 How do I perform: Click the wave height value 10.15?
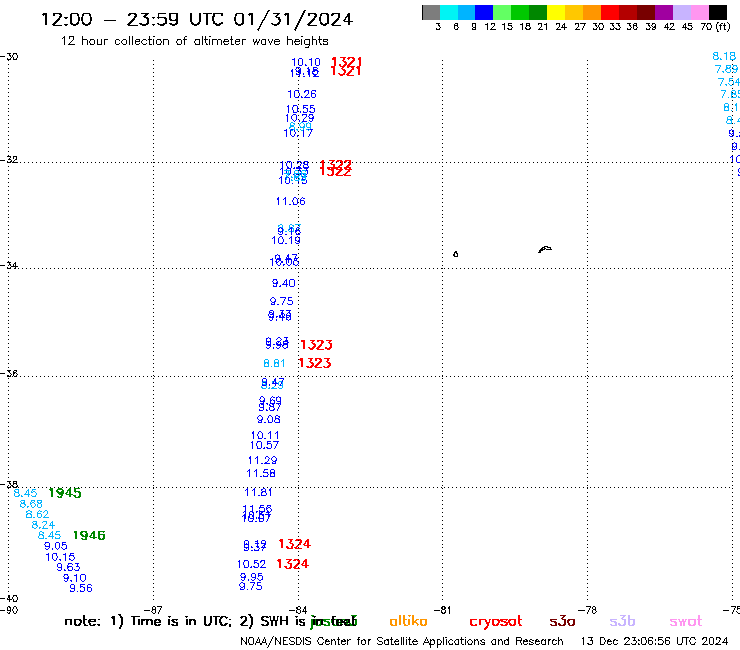click(60, 557)
